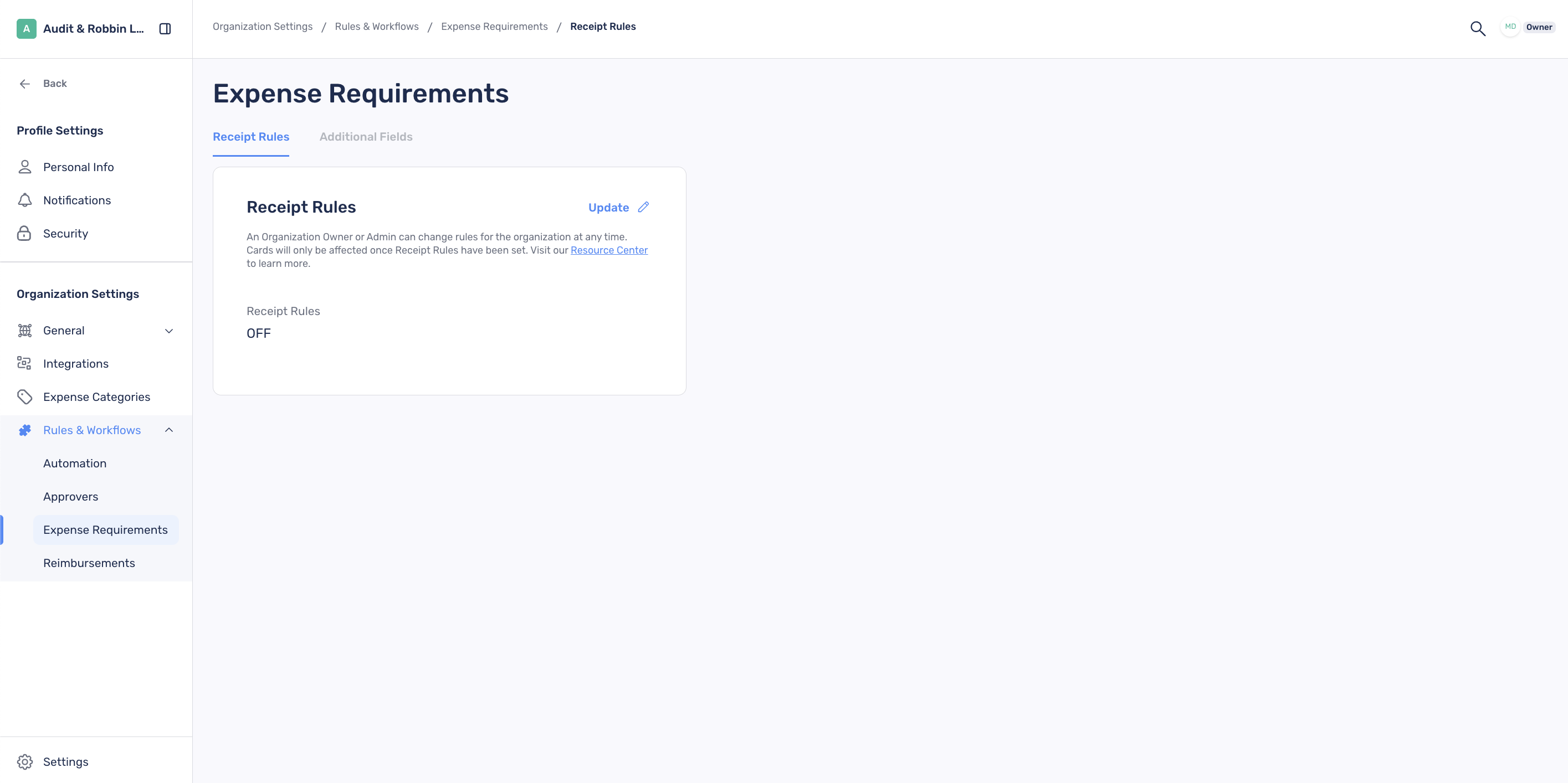Screen dimensions: 1568x783
Task: Click the Receipt Rules breadcrumb text
Action: pyautogui.click(x=603, y=26)
